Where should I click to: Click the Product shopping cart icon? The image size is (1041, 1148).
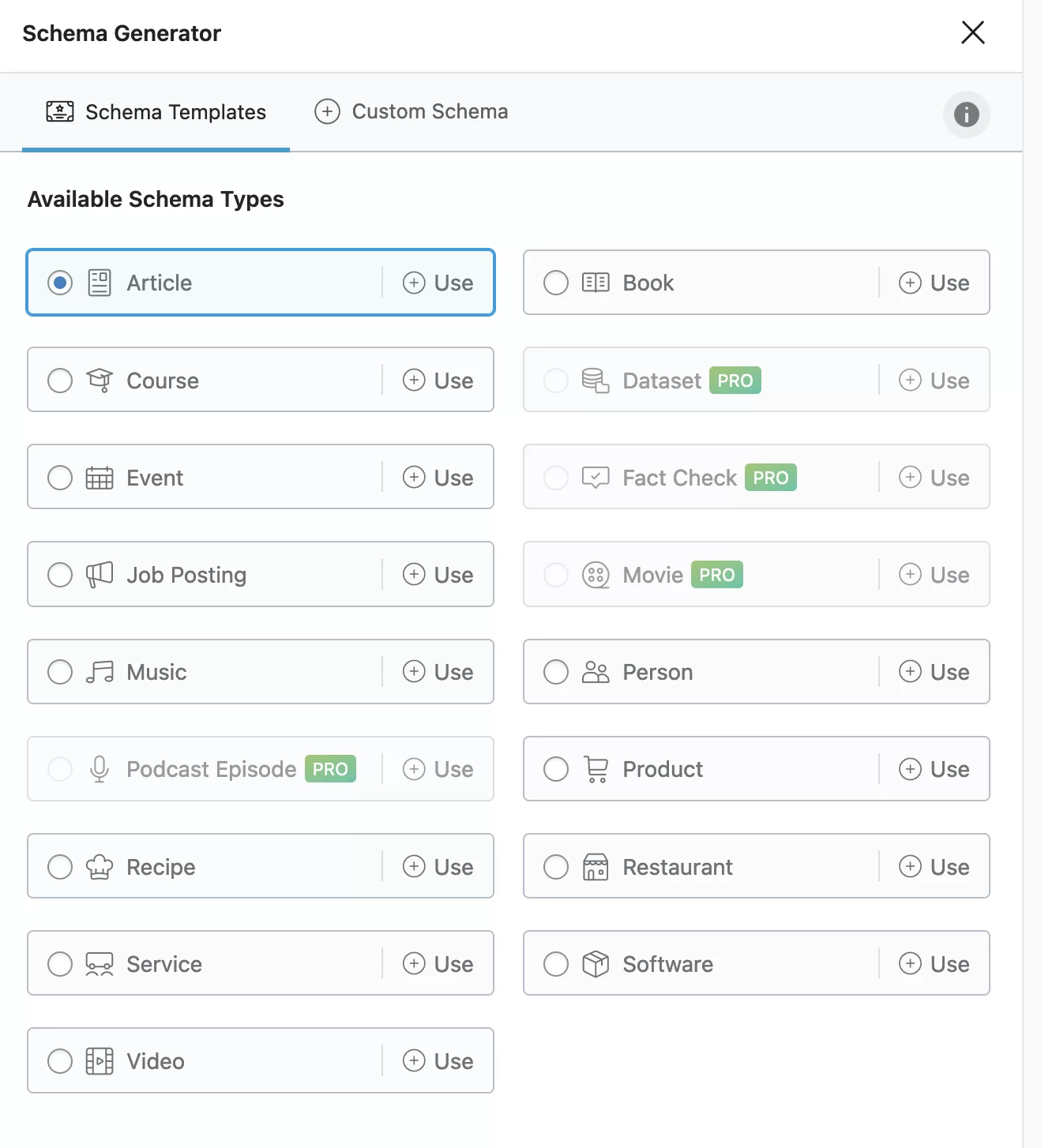tap(596, 769)
